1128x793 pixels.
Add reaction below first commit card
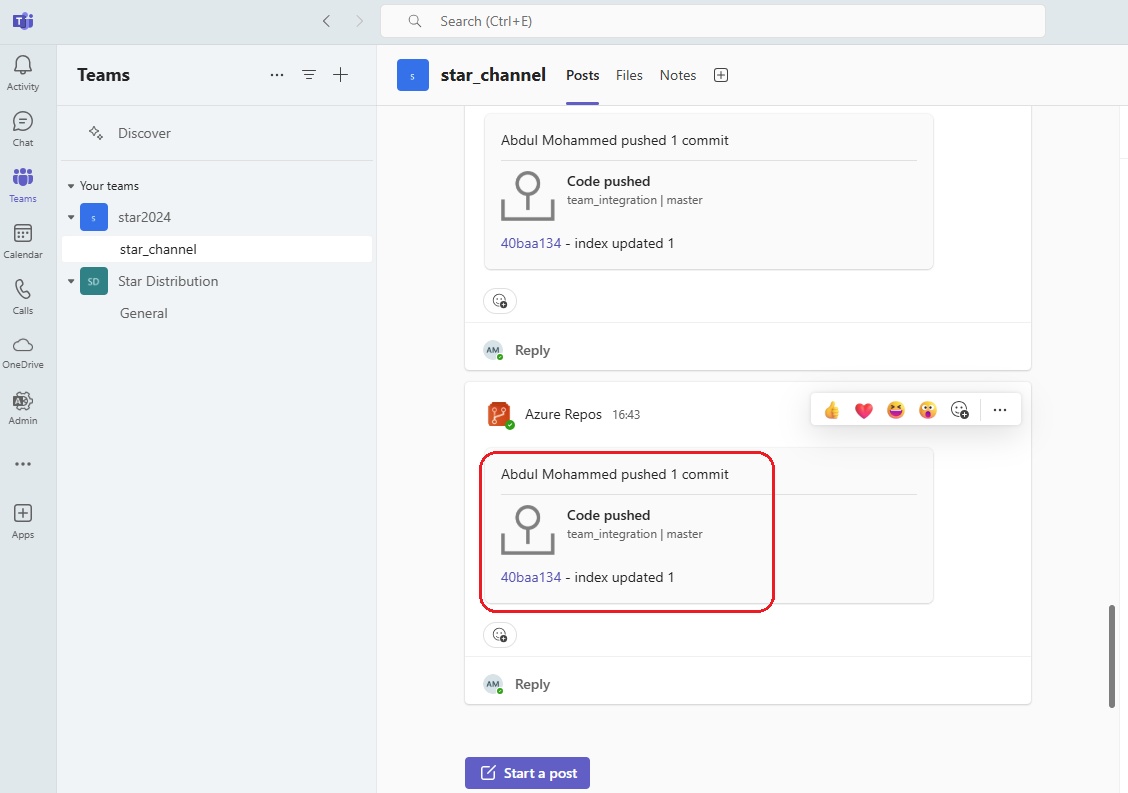point(500,301)
